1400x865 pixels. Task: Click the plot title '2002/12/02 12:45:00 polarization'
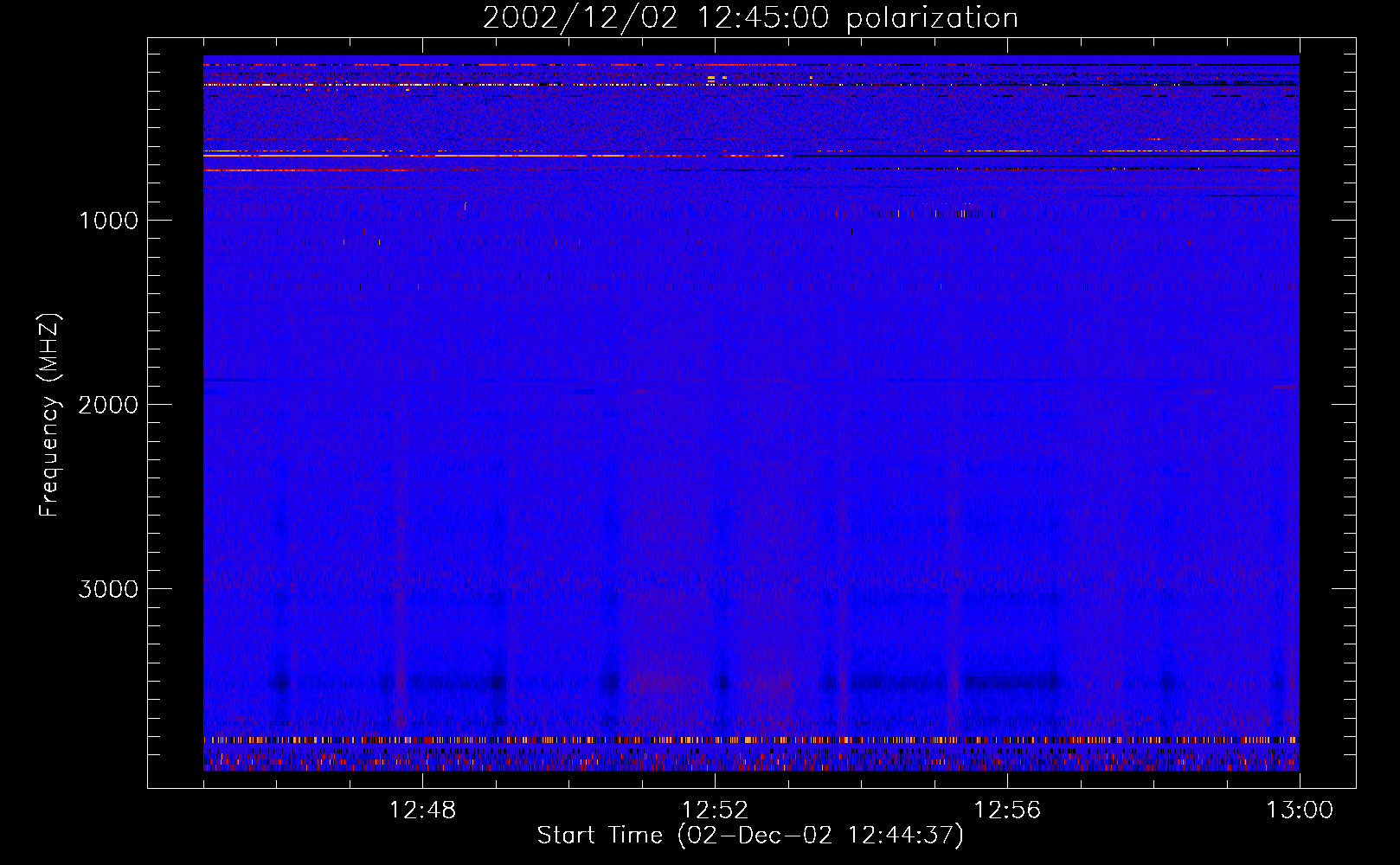pos(750,18)
